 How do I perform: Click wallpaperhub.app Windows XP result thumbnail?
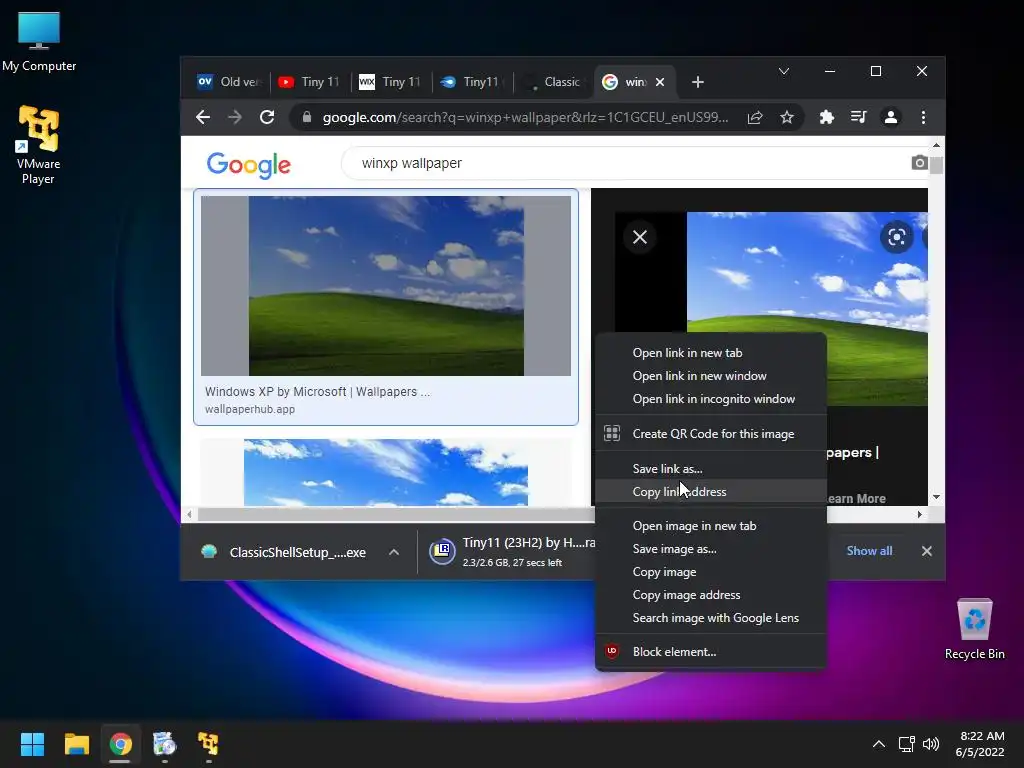(386, 286)
